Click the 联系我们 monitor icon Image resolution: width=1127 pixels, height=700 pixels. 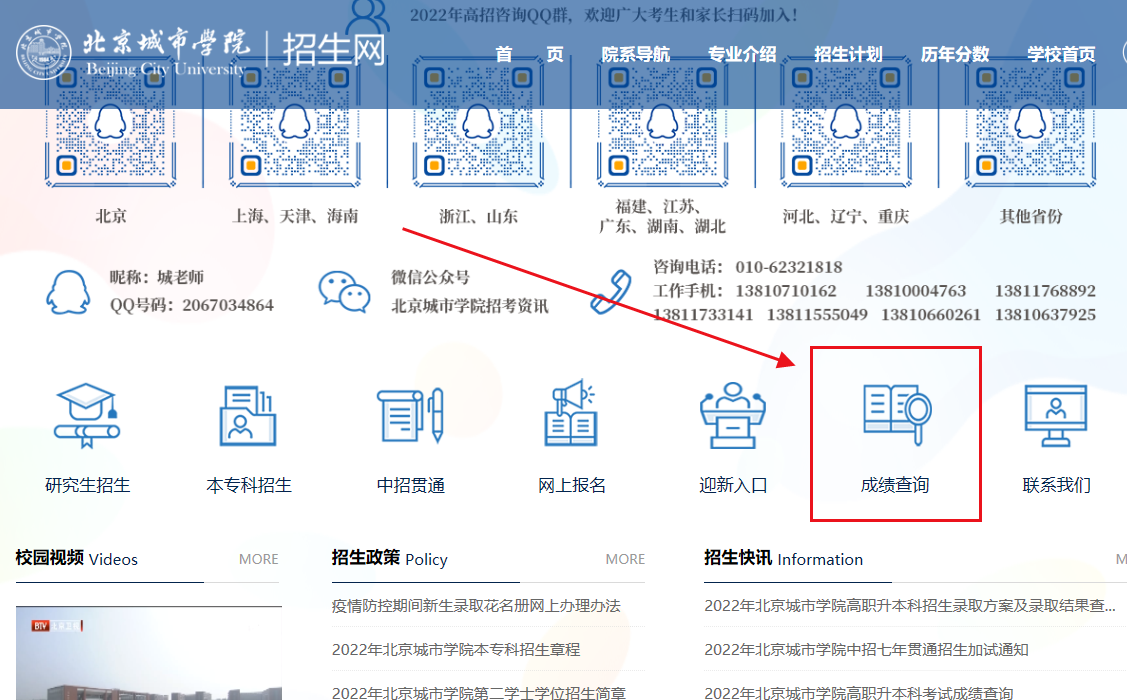point(1055,415)
